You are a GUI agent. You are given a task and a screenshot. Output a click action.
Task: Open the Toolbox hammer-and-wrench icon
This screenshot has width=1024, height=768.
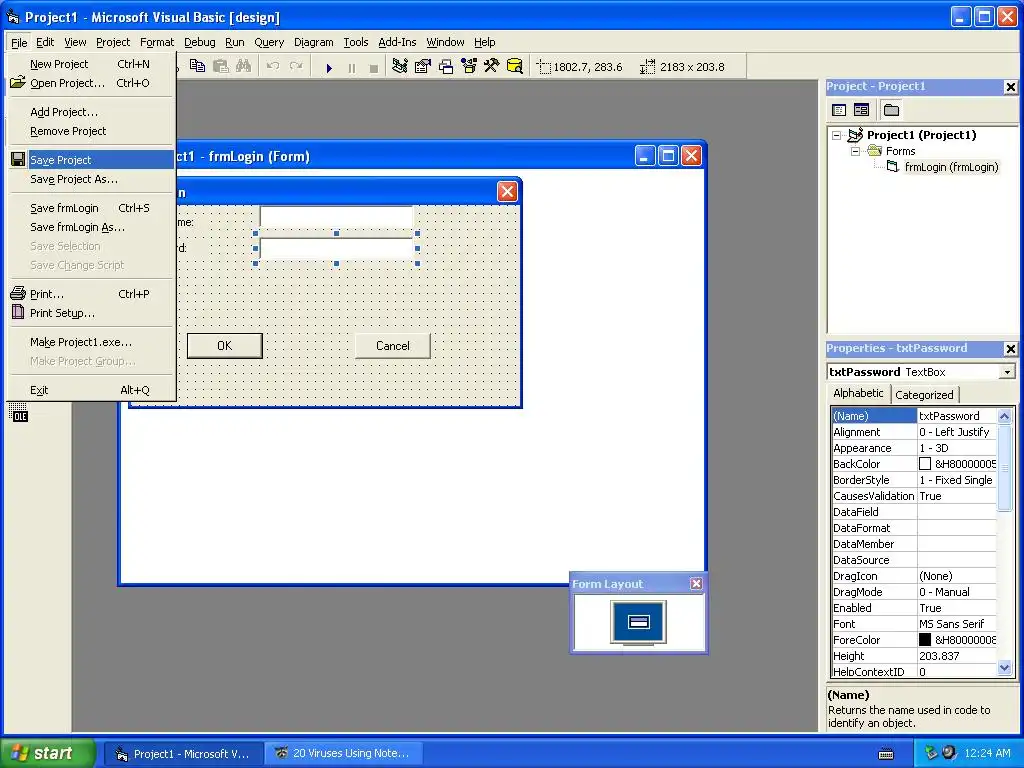(492, 66)
